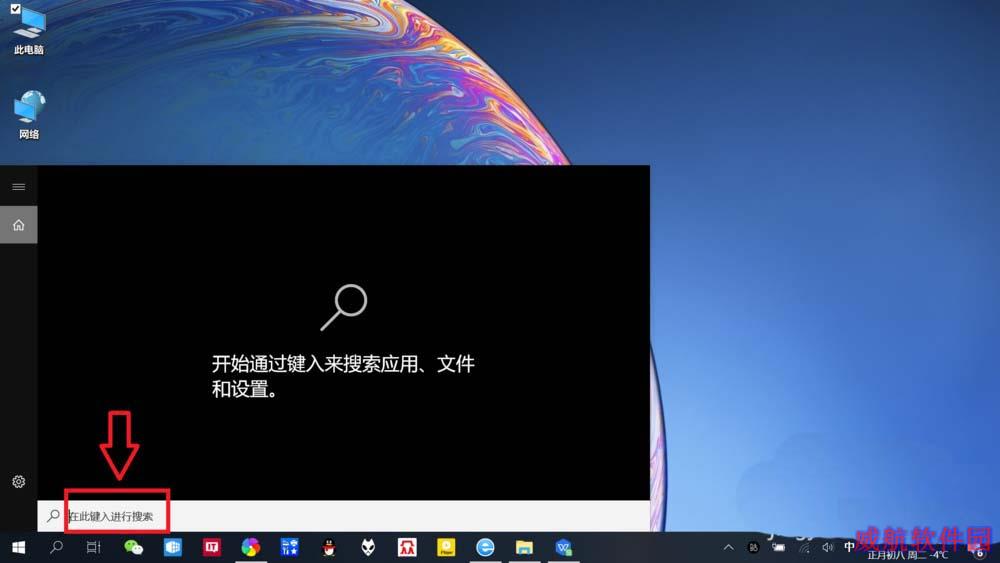
Task: Open the Wi-Fi network tray icon
Action: pos(804,547)
